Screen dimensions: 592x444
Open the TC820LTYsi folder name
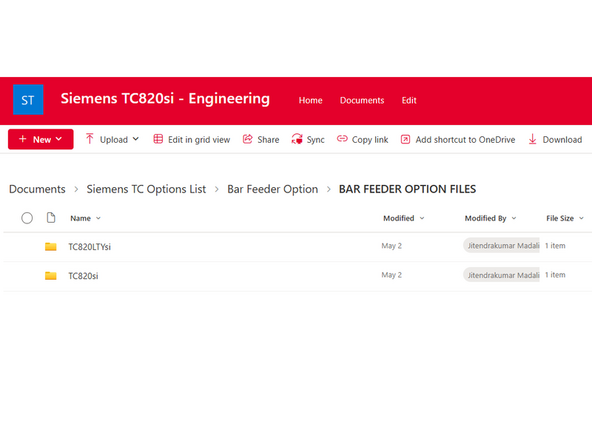click(89, 247)
